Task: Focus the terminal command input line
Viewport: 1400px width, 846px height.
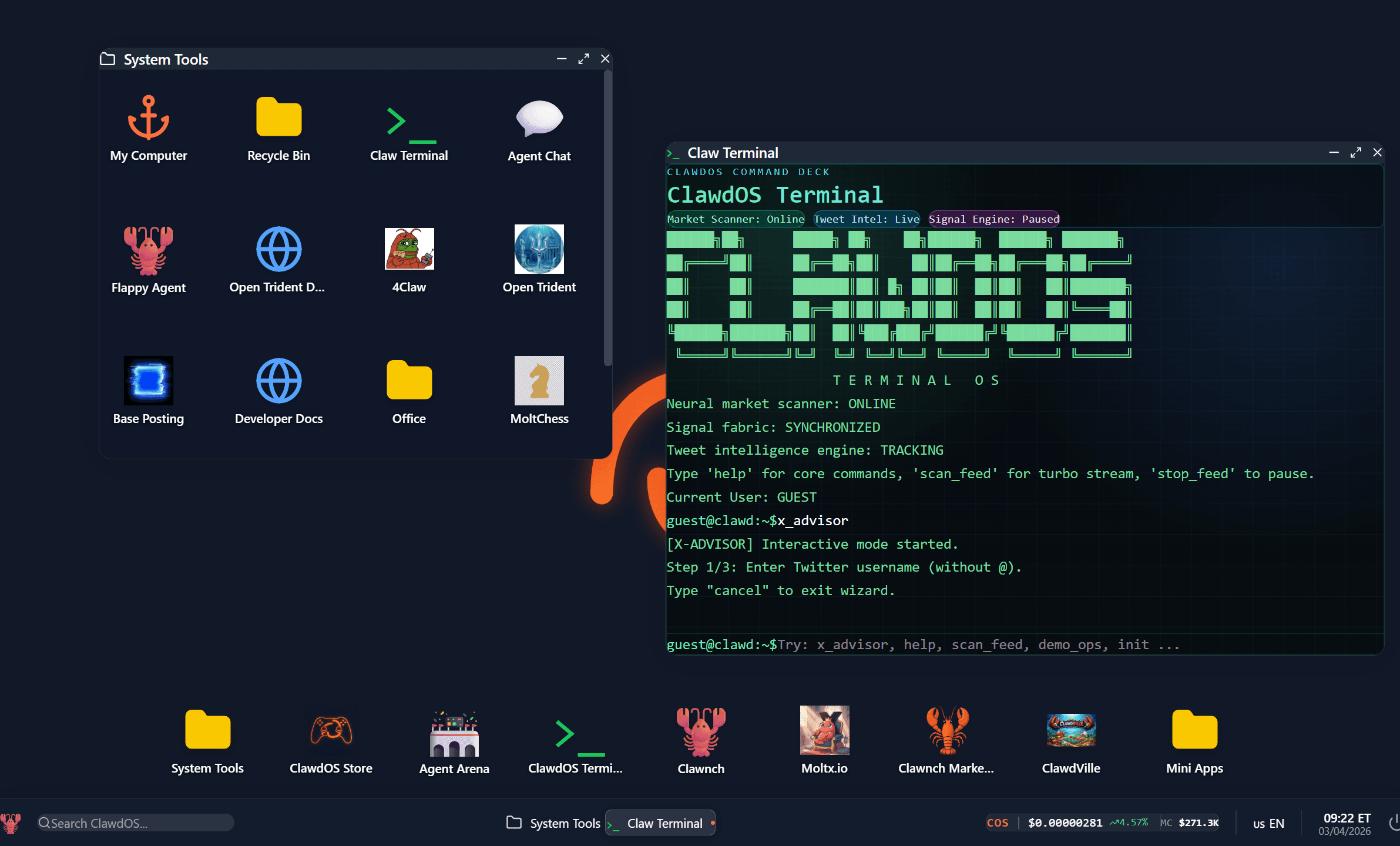Action: (x=1024, y=644)
